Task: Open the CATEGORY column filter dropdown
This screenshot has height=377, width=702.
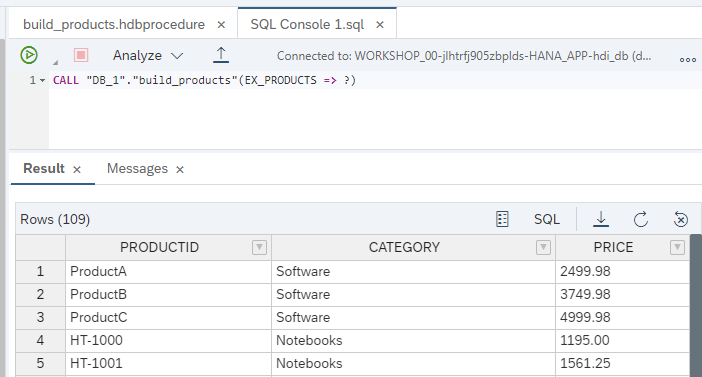Action: [543, 247]
